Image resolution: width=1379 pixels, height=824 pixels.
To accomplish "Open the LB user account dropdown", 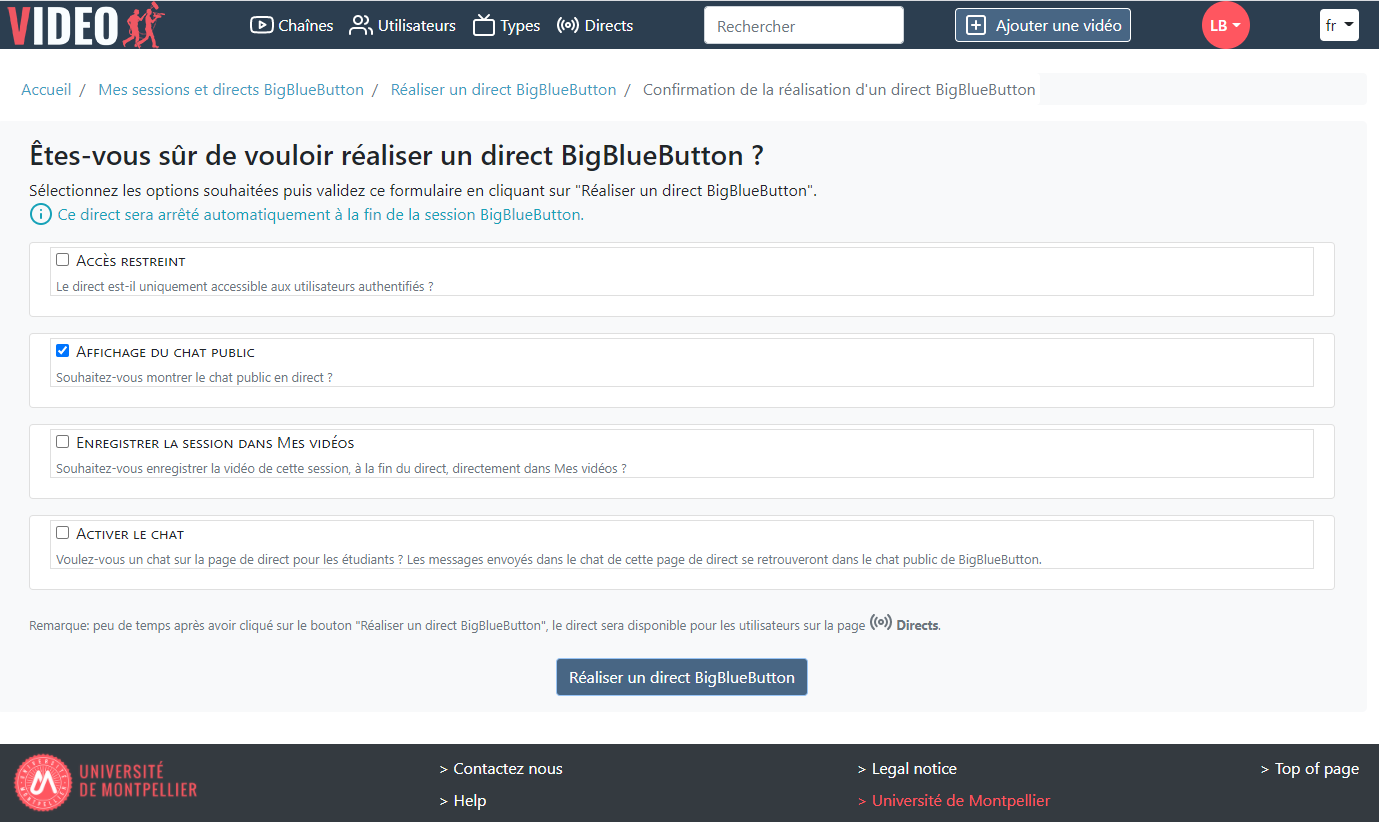I will coord(1225,26).
